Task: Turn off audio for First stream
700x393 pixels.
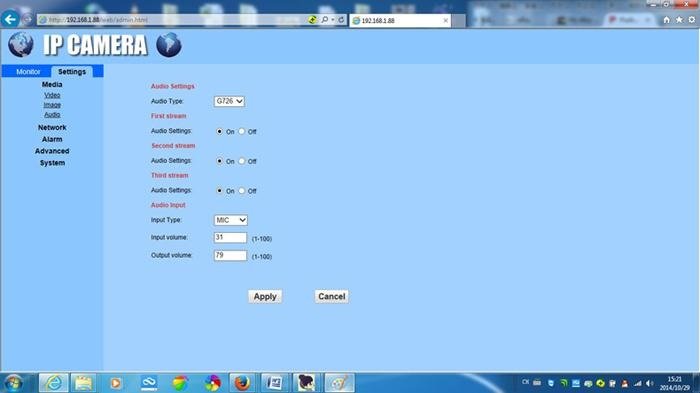Action: 242,131
